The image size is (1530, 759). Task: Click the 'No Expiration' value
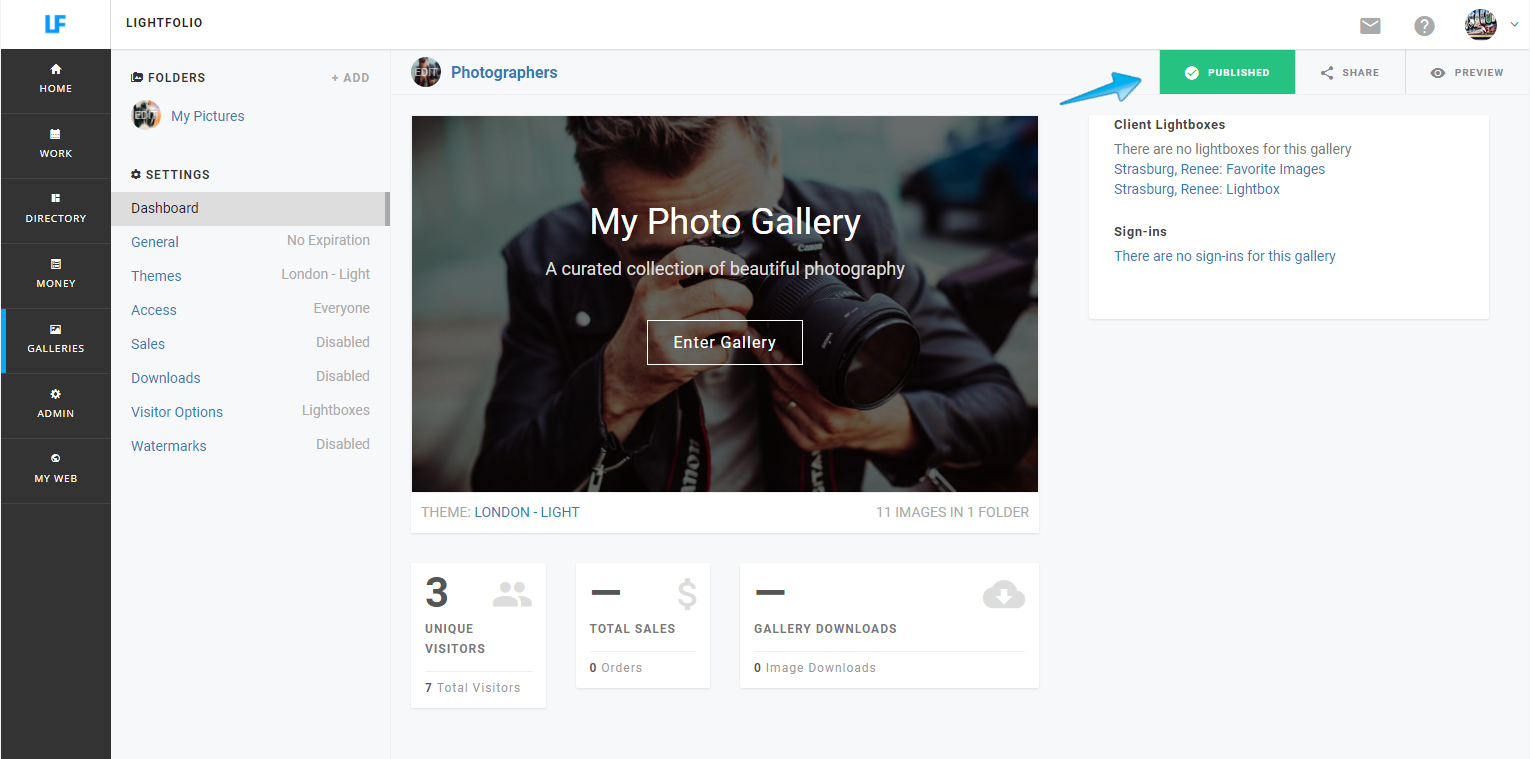(x=328, y=240)
